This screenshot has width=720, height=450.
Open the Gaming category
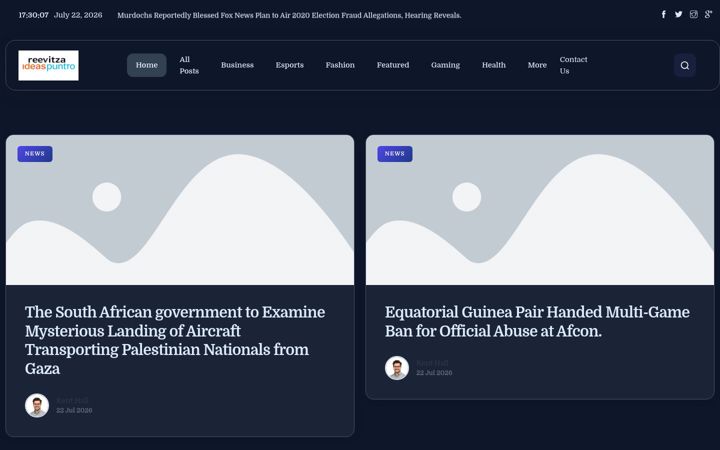pyautogui.click(x=445, y=65)
